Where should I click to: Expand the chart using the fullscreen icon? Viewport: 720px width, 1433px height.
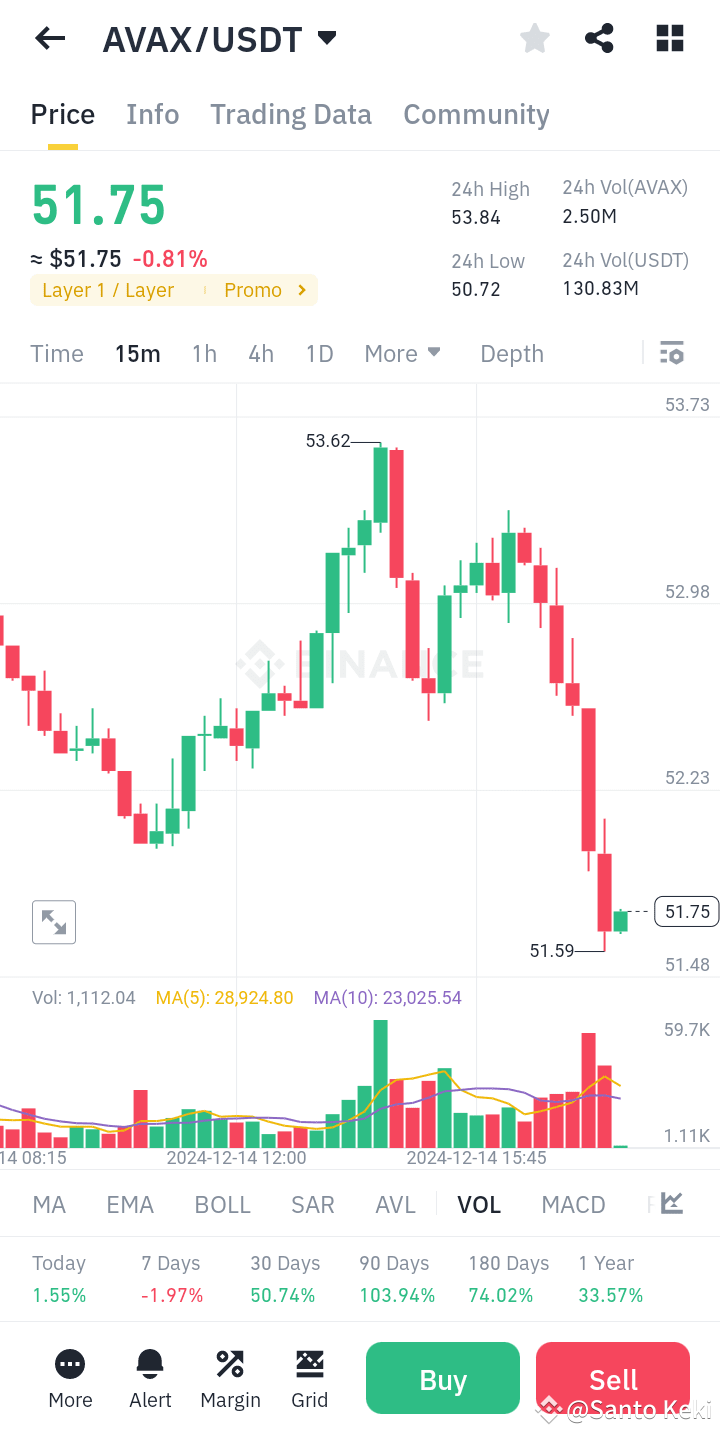coord(53,921)
